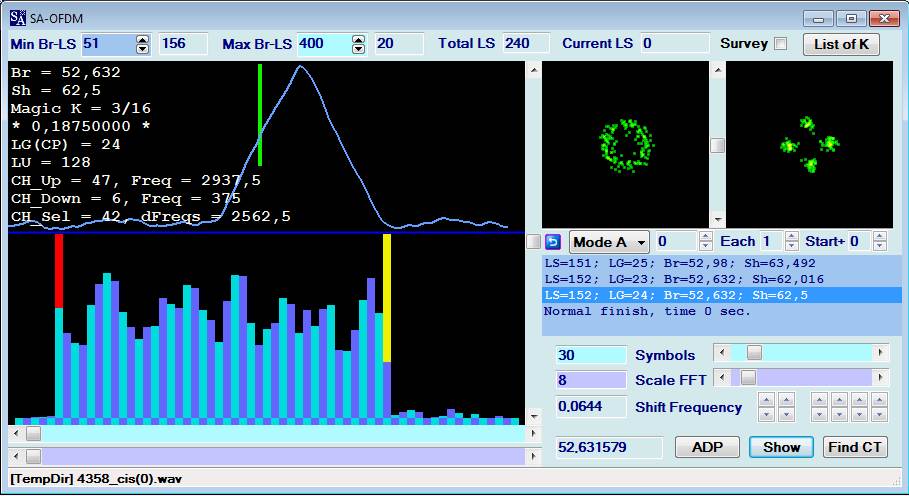Click the field showing 52,631579
The height and width of the screenshot is (496, 909).
tap(609, 447)
